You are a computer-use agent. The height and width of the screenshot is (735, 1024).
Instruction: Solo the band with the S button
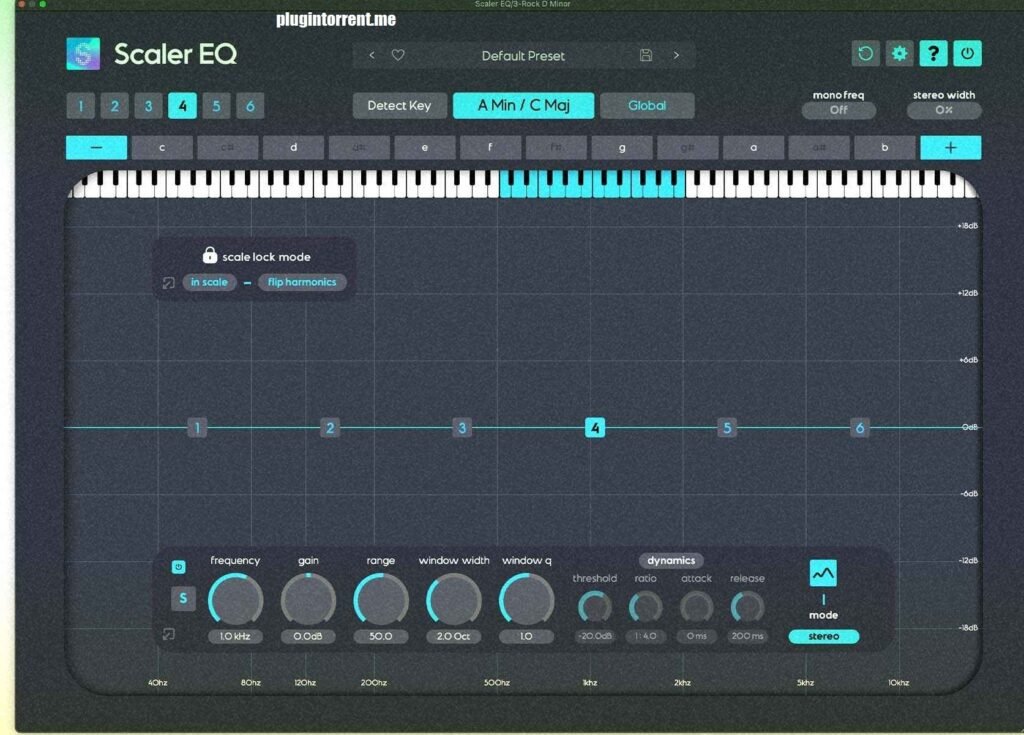[183, 598]
